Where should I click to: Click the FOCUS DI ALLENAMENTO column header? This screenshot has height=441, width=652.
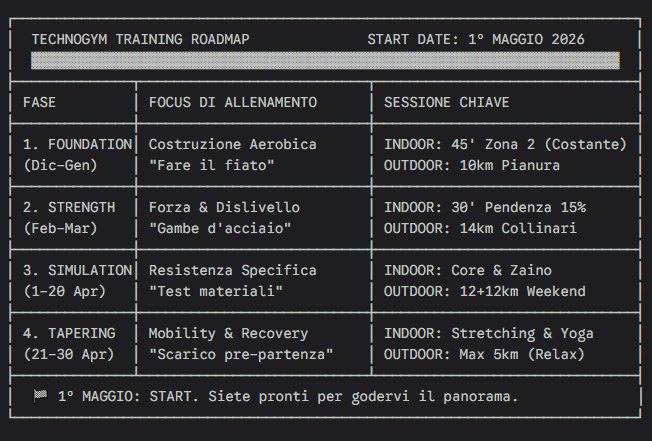(x=233, y=103)
